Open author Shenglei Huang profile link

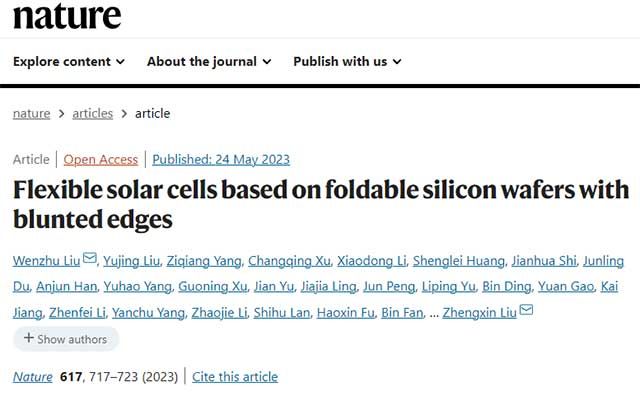point(459,261)
